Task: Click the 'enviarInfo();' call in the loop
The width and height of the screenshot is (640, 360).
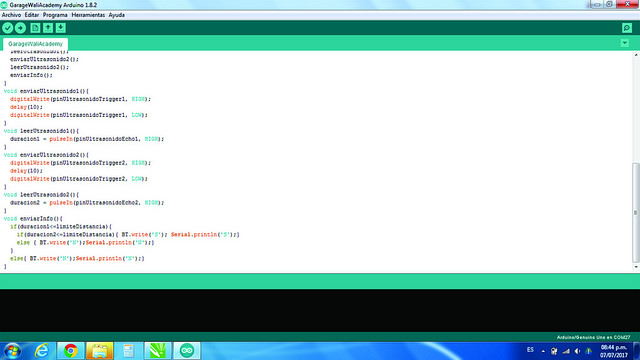Action: (x=31, y=75)
